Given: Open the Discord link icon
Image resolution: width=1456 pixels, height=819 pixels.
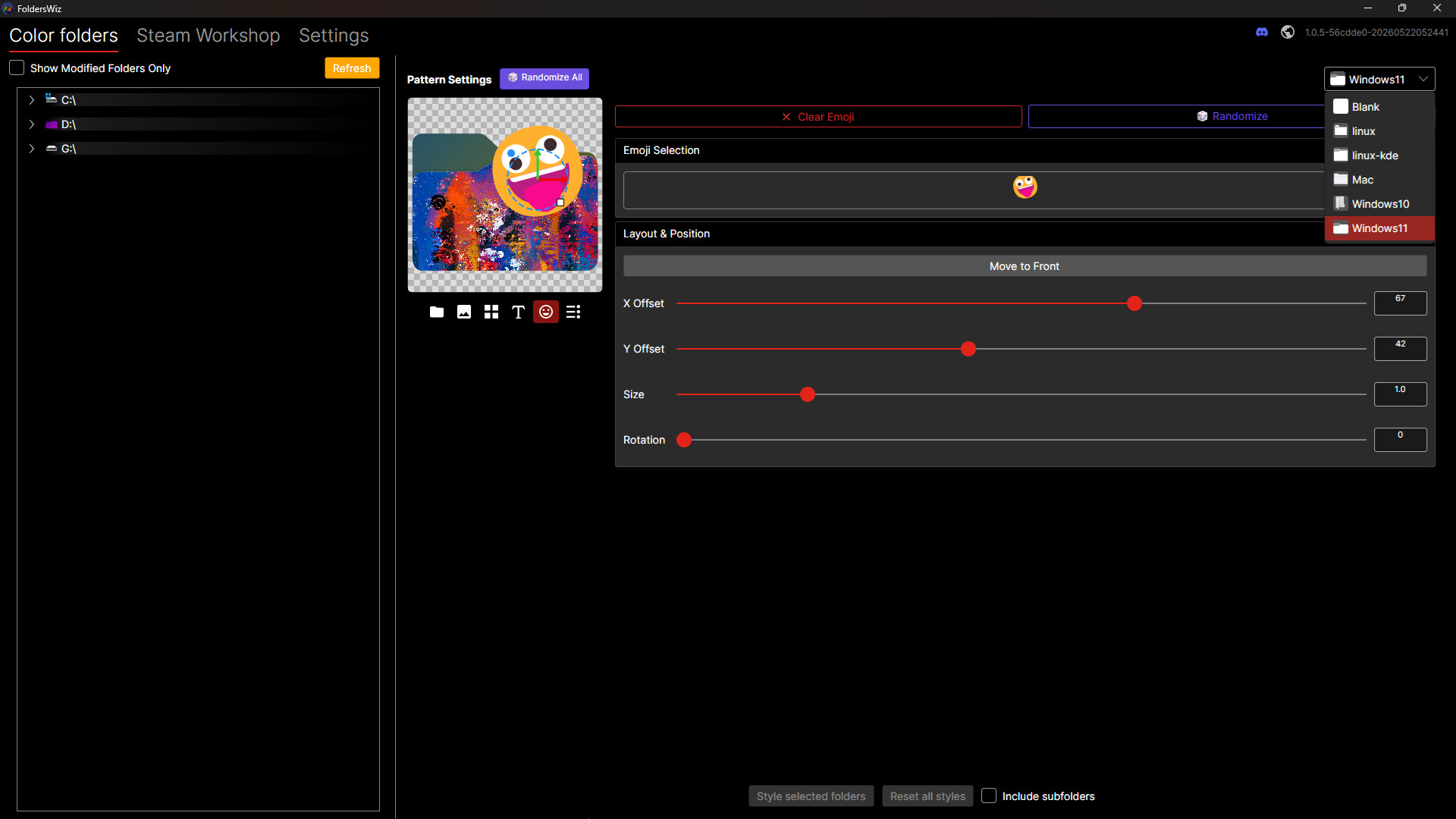Looking at the screenshot, I should click(1262, 32).
